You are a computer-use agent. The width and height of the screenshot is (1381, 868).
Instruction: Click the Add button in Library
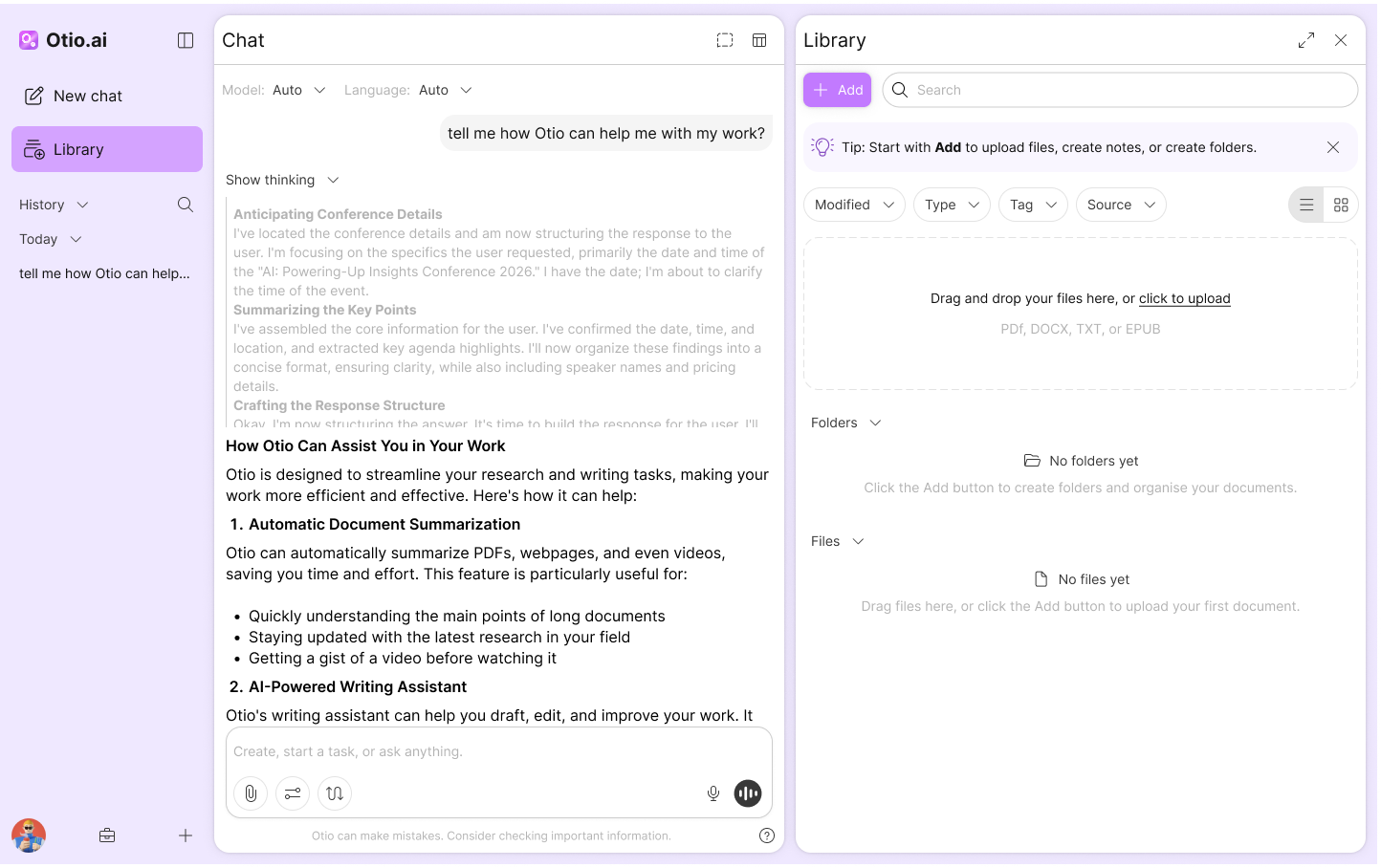[838, 90]
